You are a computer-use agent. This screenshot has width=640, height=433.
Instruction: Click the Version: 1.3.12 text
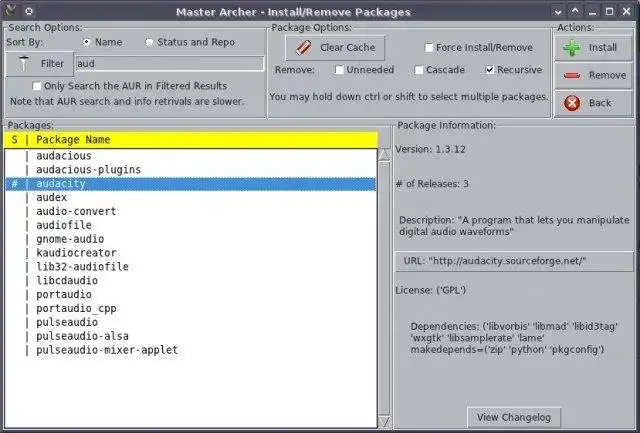431,149
